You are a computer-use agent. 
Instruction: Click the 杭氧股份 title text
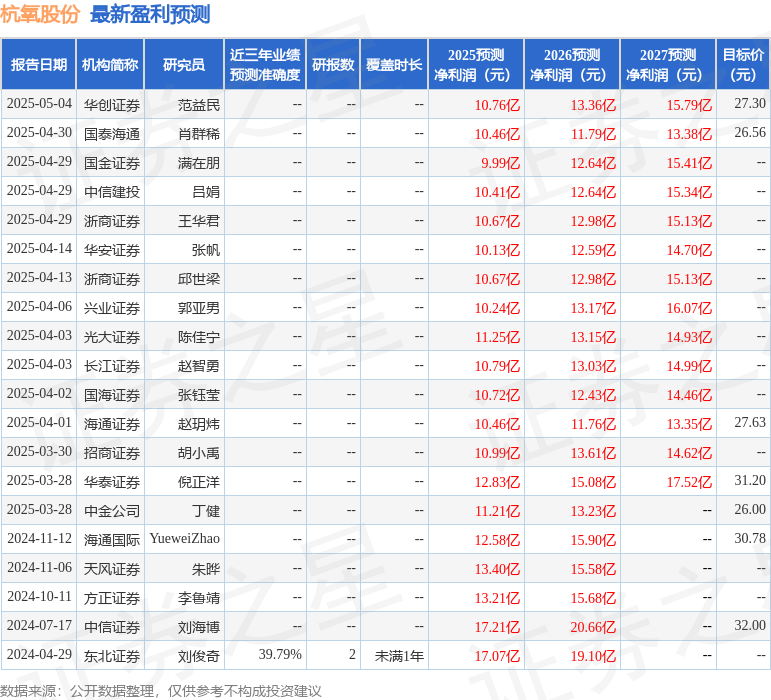[39, 14]
